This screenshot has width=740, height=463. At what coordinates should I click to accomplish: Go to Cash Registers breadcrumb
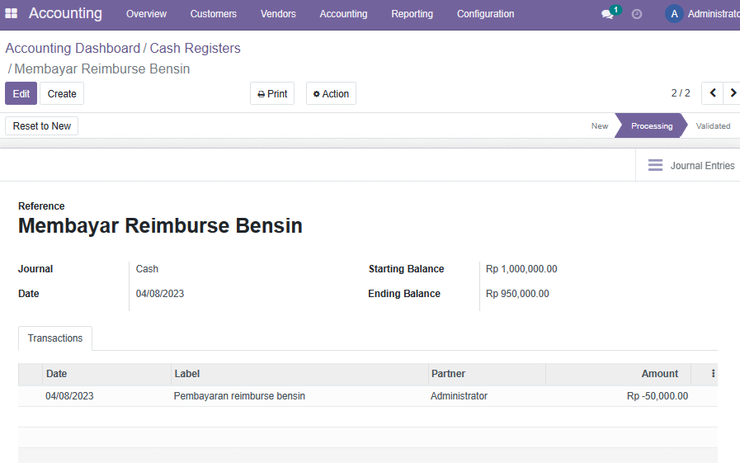click(195, 48)
